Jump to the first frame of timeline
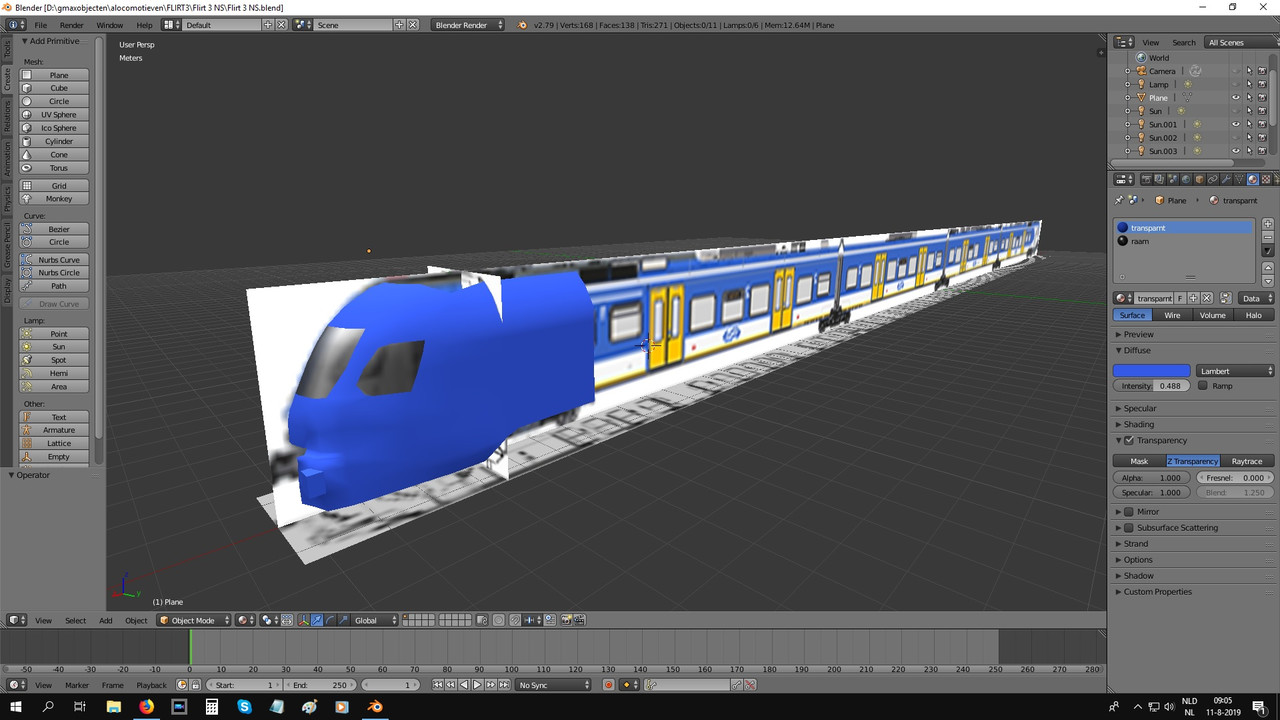This screenshot has height=720, width=1280. [x=438, y=685]
